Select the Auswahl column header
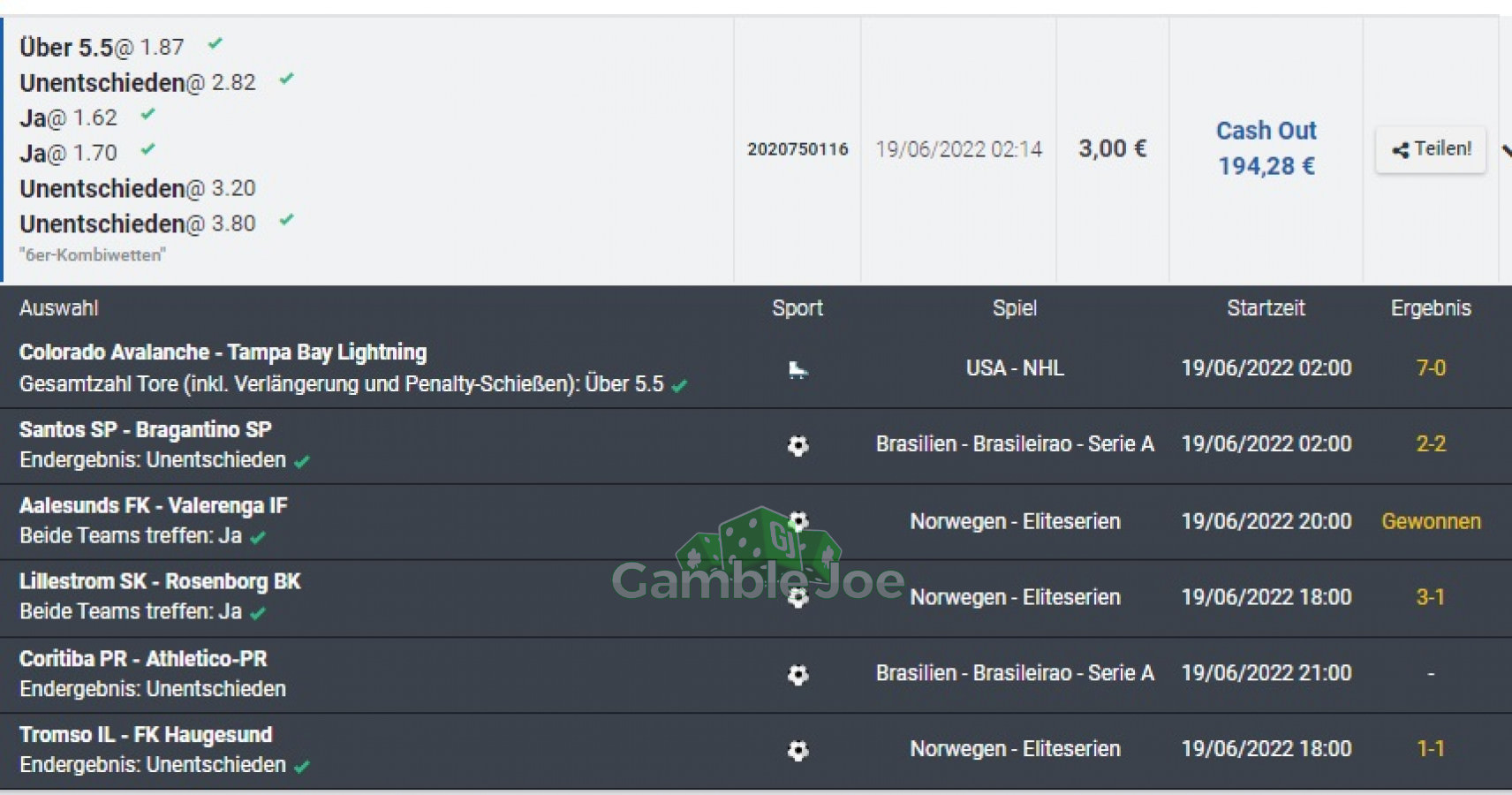 pyautogui.click(x=58, y=308)
